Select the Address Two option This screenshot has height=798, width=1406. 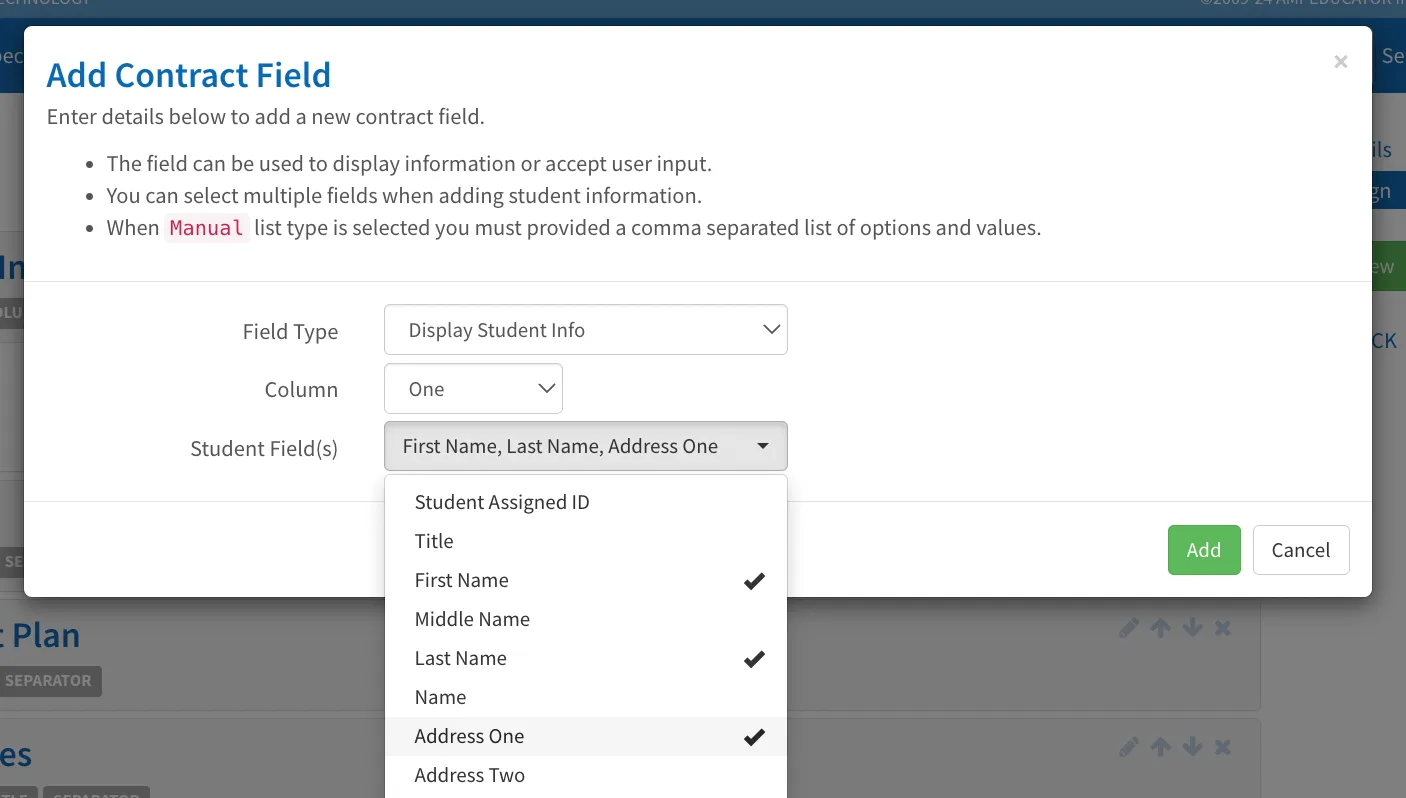pyautogui.click(x=586, y=775)
